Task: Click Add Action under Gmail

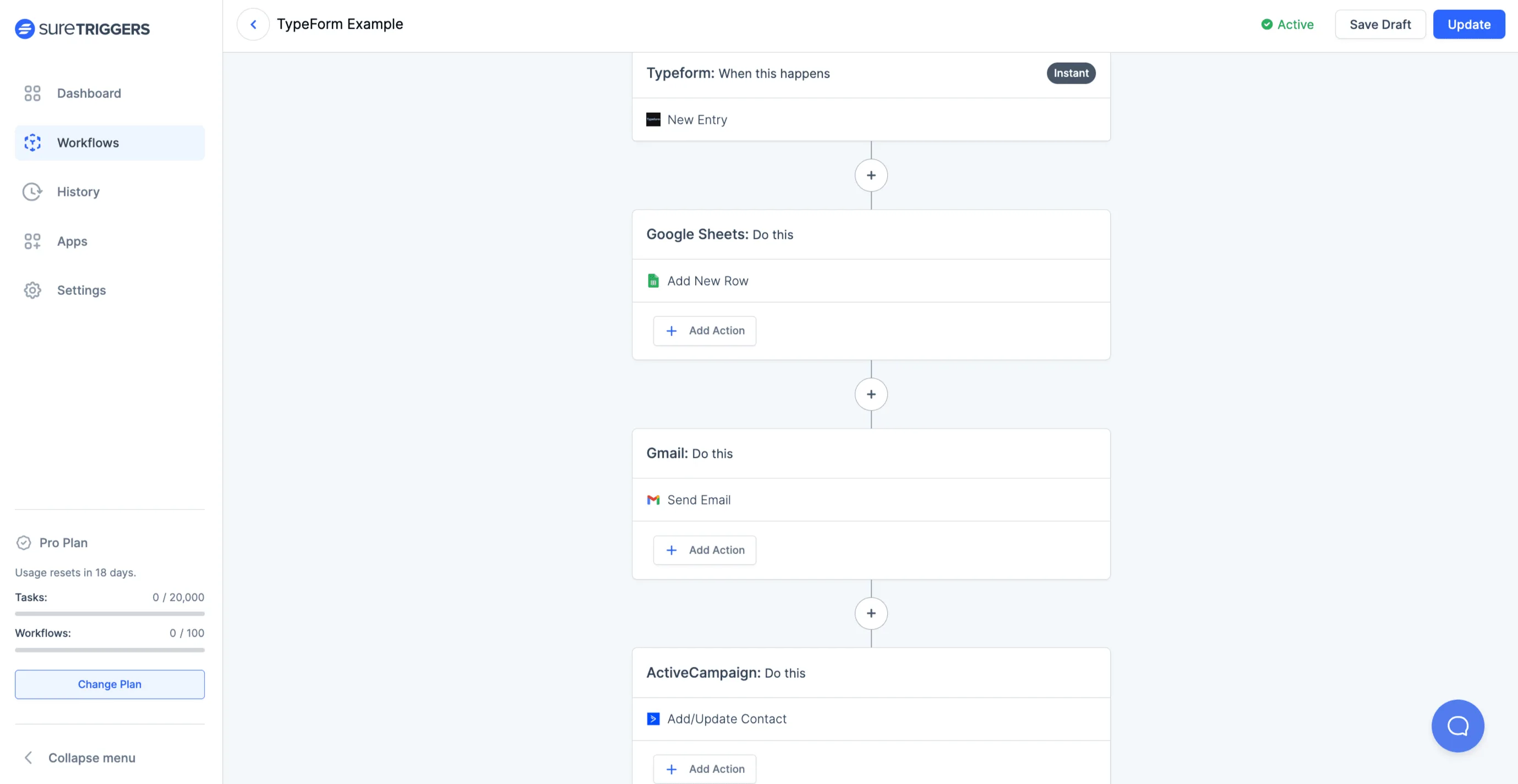Action: click(x=704, y=550)
